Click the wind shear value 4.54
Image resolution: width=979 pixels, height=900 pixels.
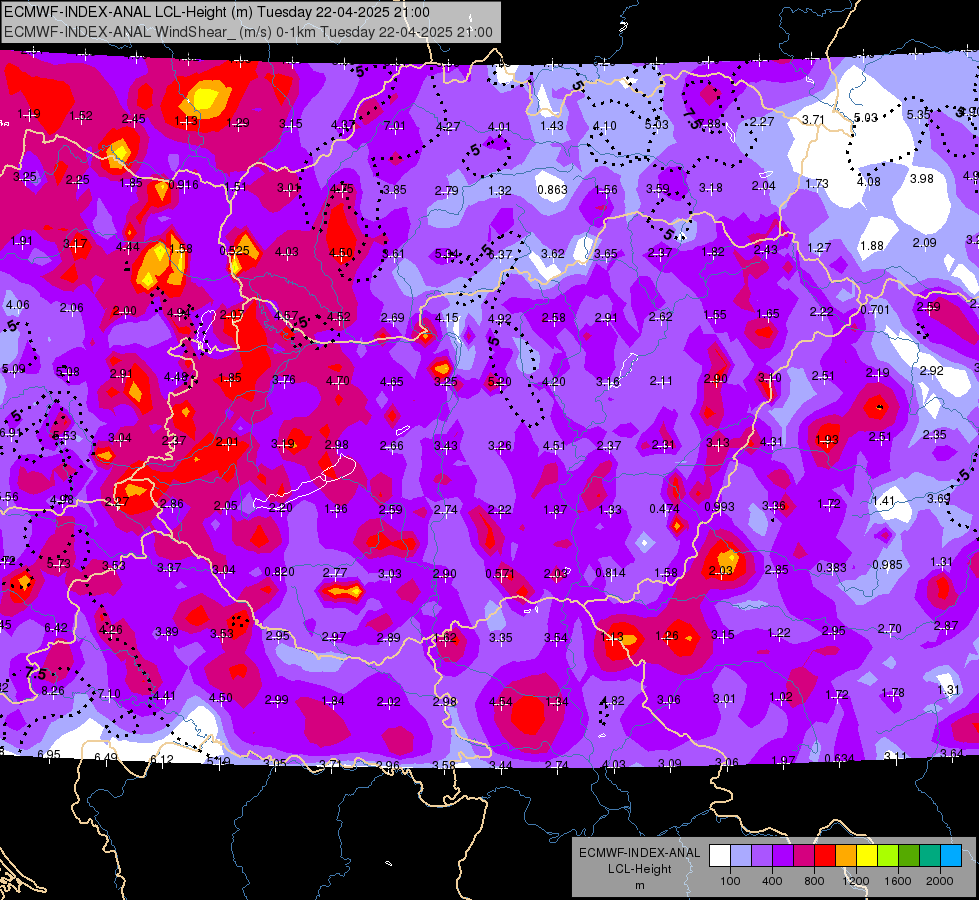coord(501,702)
